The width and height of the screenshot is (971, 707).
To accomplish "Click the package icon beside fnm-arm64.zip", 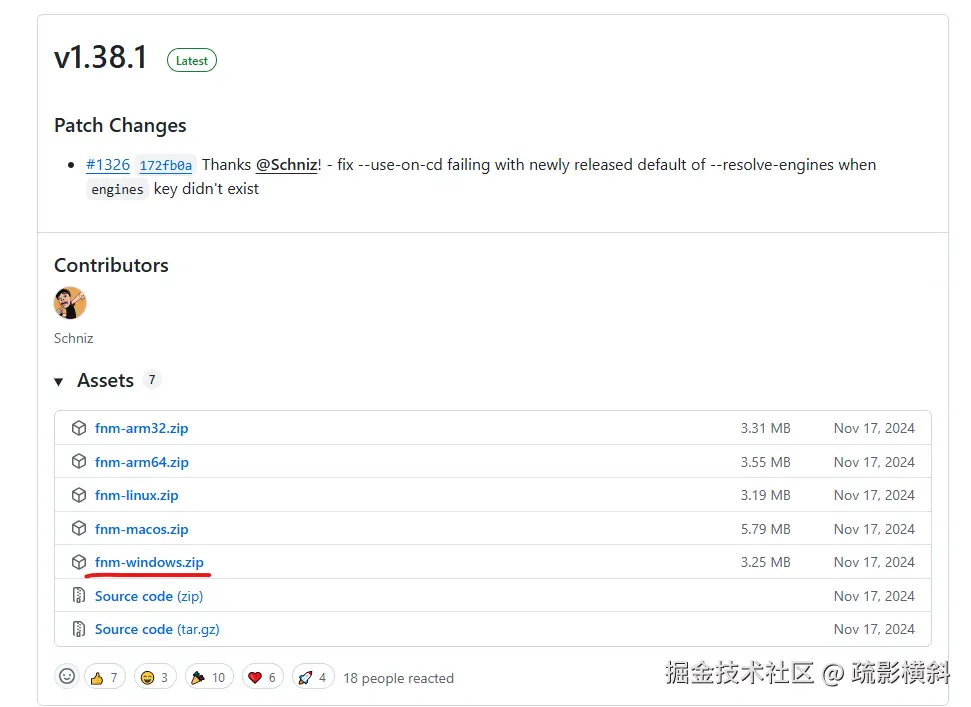I will click(79, 461).
